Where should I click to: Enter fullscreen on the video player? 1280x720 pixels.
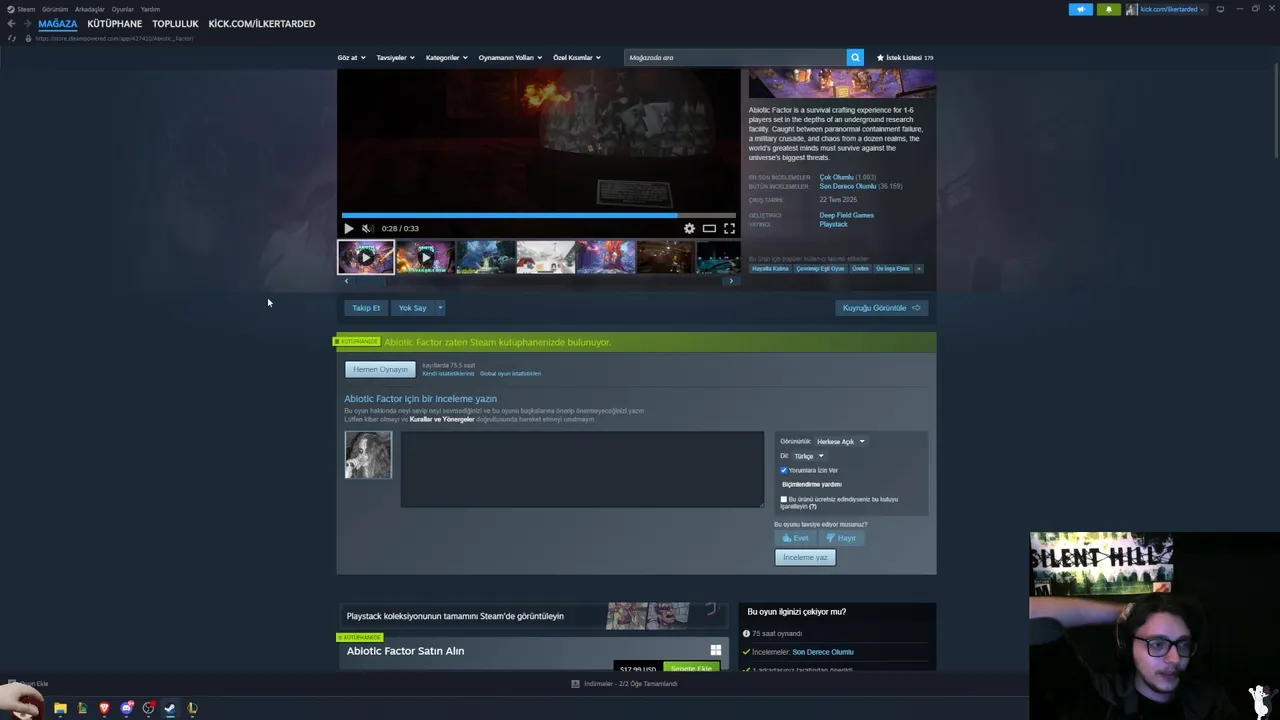tap(729, 228)
